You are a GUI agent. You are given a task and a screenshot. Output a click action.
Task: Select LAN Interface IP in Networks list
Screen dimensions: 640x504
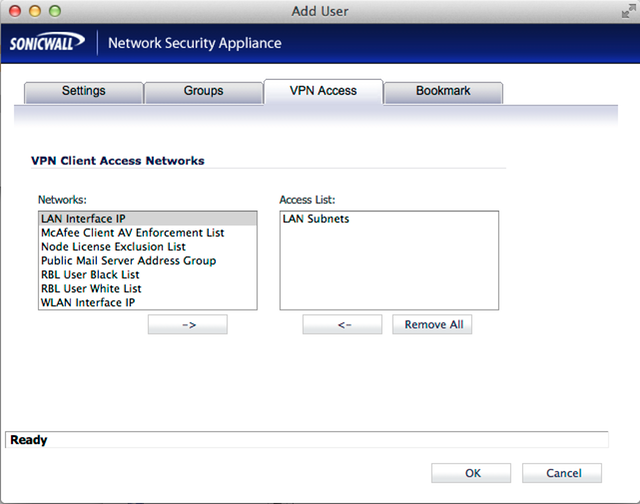(x=148, y=219)
